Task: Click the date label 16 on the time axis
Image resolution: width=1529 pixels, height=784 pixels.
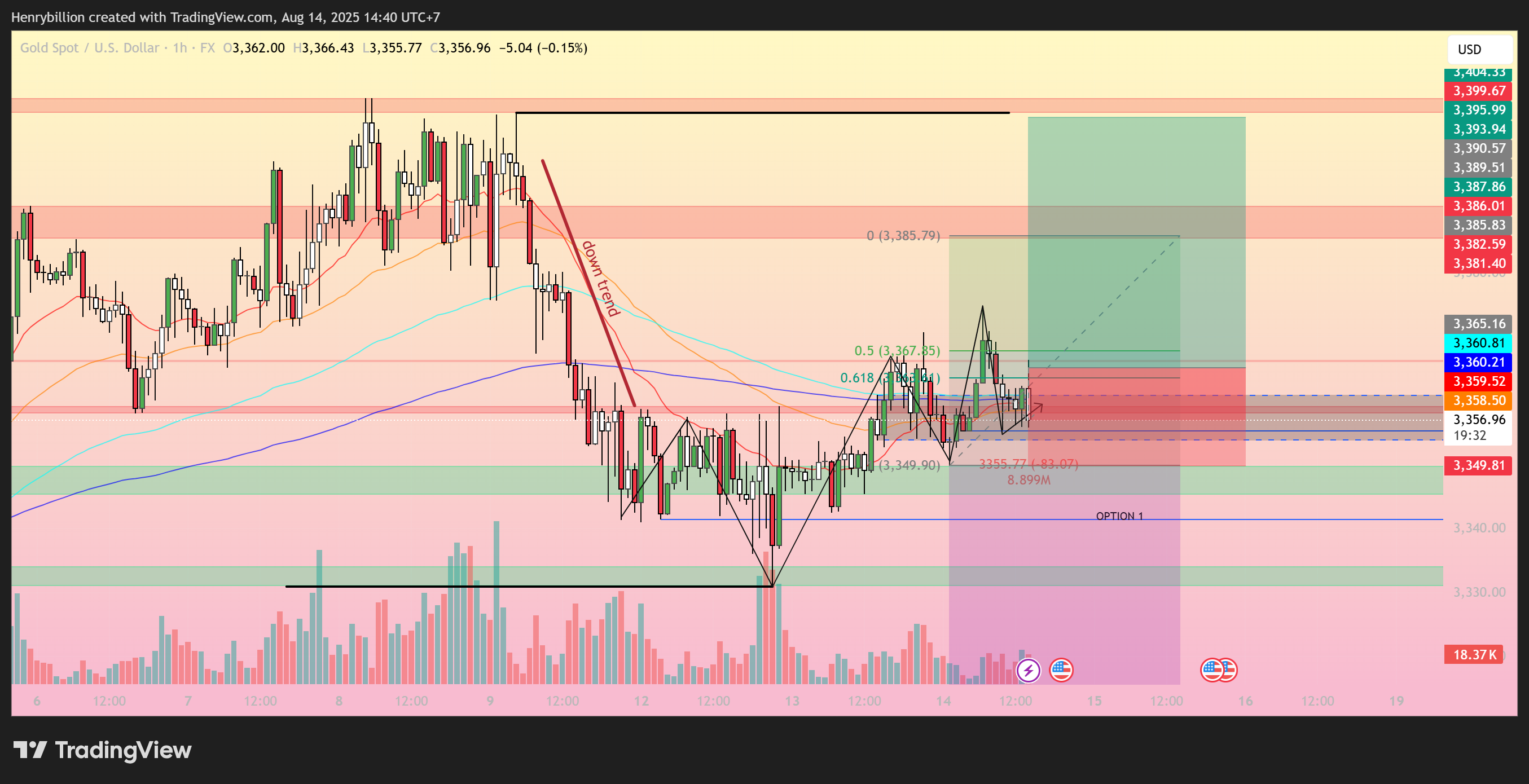Action: click(x=1245, y=701)
